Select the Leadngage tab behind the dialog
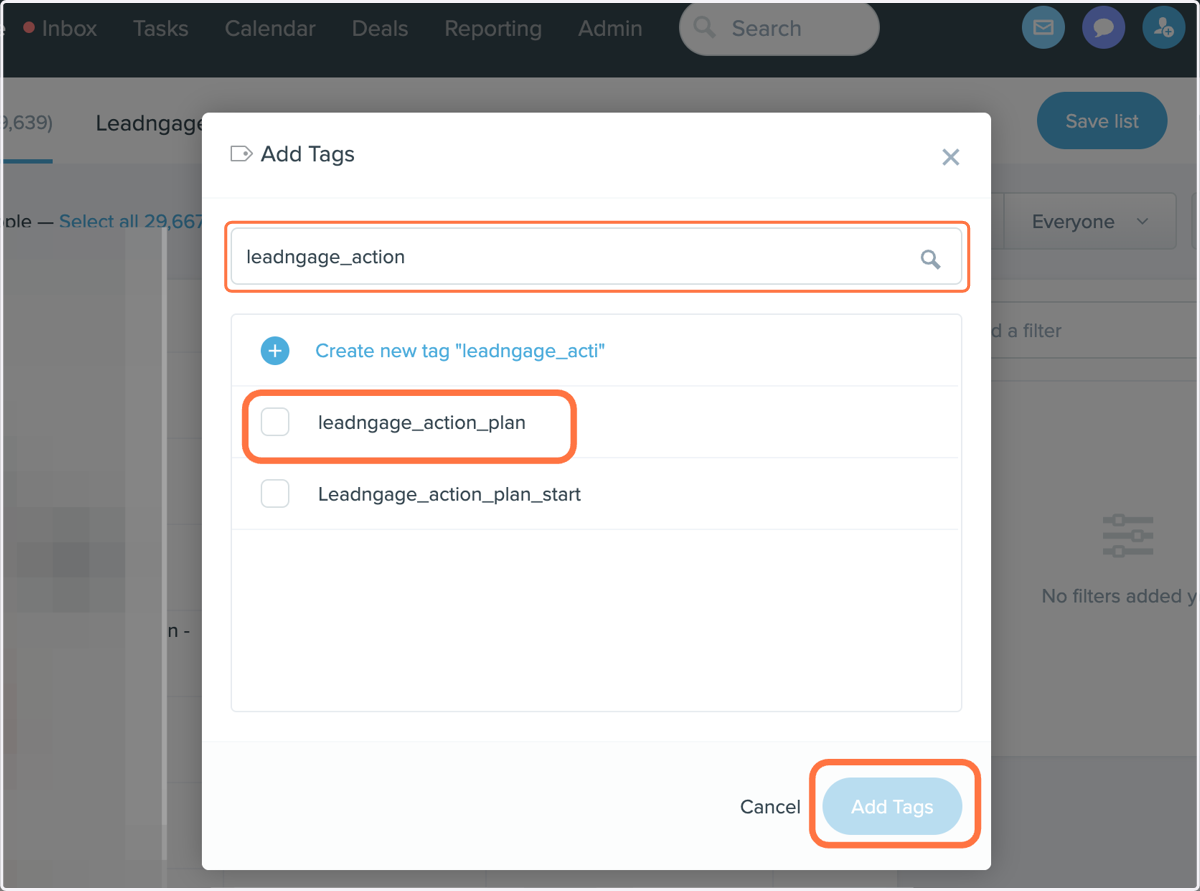The width and height of the screenshot is (1200, 891). click(x=150, y=123)
